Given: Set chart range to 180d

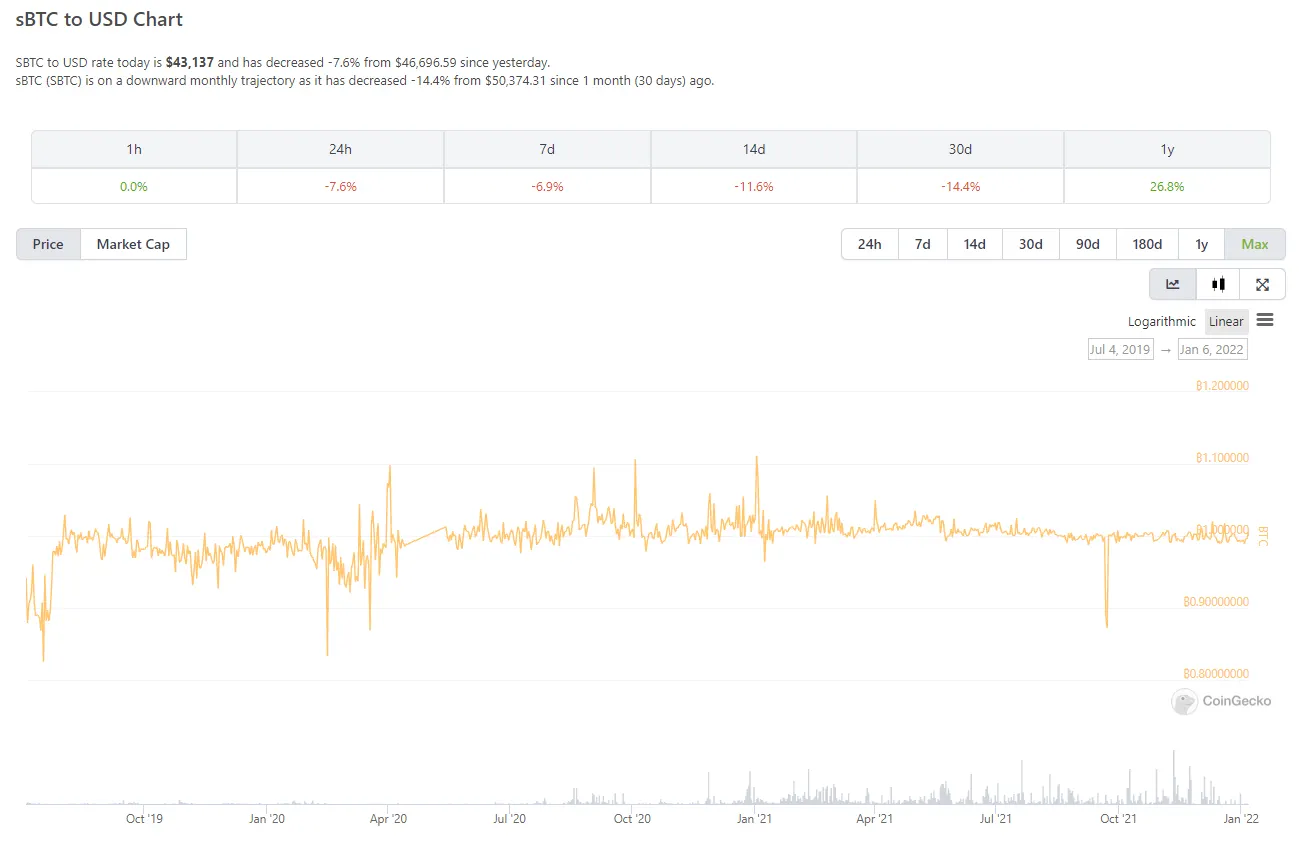Looking at the screenshot, I should pyautogui.click(x=1147, y=244).
